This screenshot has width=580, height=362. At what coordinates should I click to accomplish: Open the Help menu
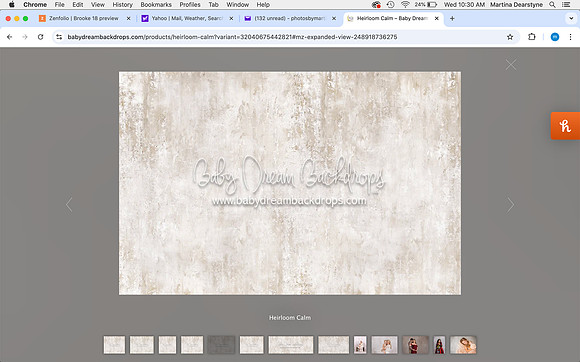263,4
